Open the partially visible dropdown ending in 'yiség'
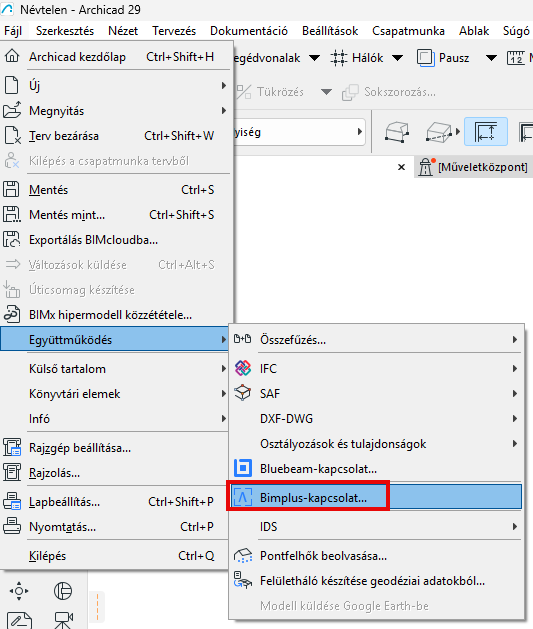This screenshot has height=629, width=533. point(300,132)
